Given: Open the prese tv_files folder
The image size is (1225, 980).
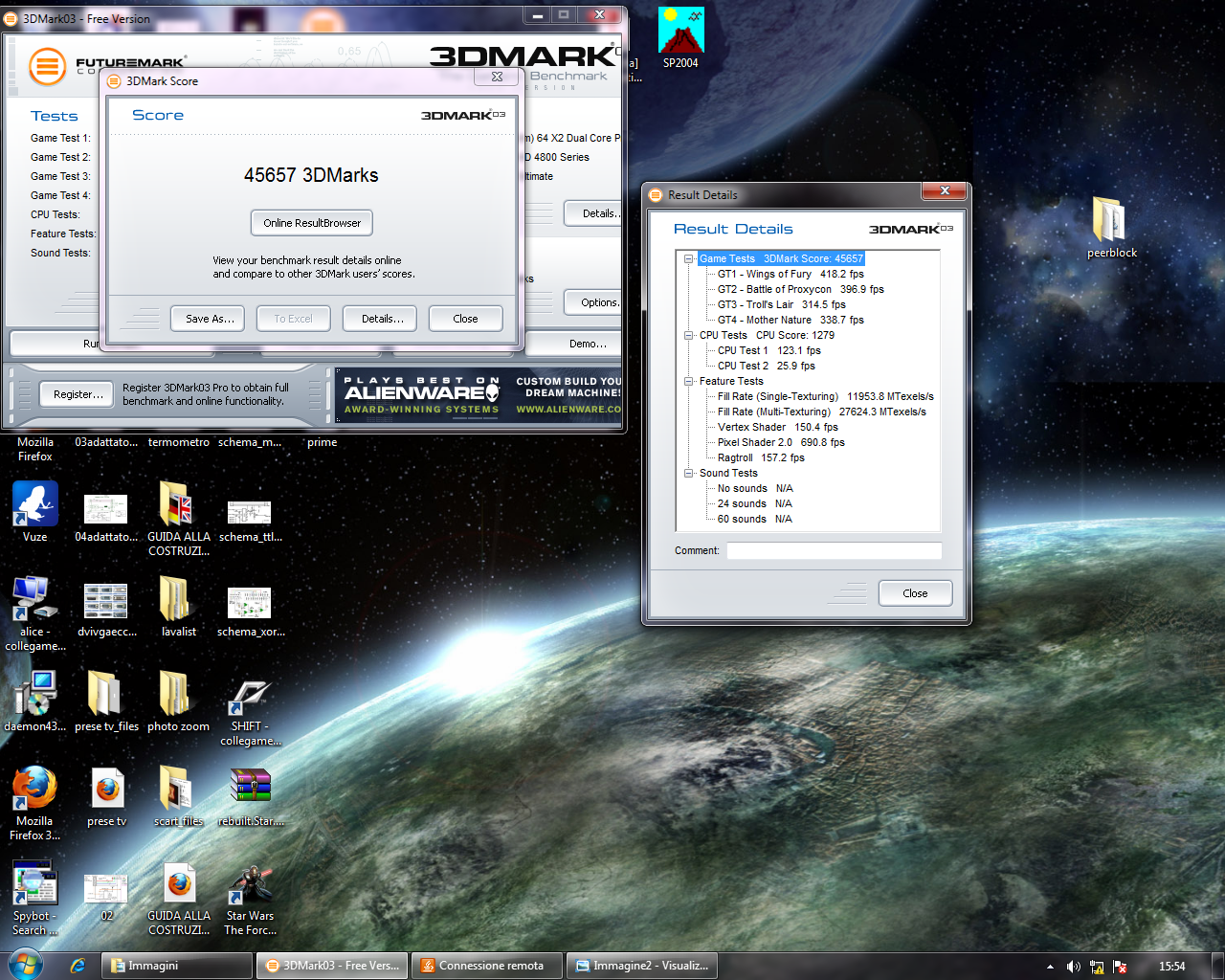Looking at the screenshot, I should (x=106, y=702).
